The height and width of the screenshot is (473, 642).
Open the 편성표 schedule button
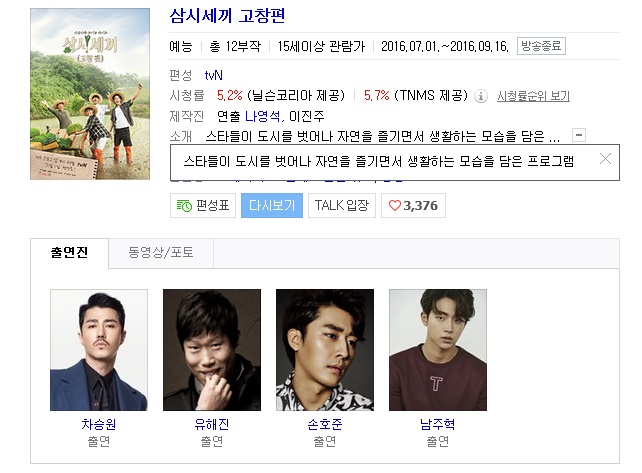(x=203, y=206)
